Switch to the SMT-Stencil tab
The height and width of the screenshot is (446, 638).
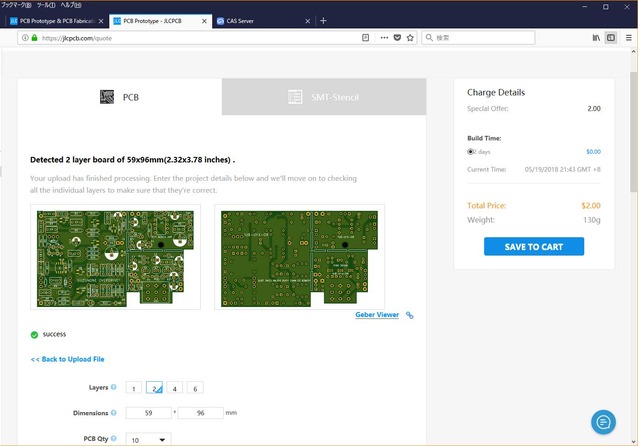[324, 97]
